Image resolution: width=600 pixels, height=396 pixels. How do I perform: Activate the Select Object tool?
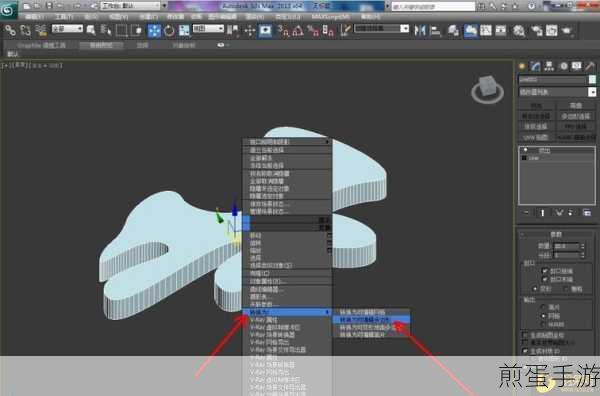click(x=91, y=30)
